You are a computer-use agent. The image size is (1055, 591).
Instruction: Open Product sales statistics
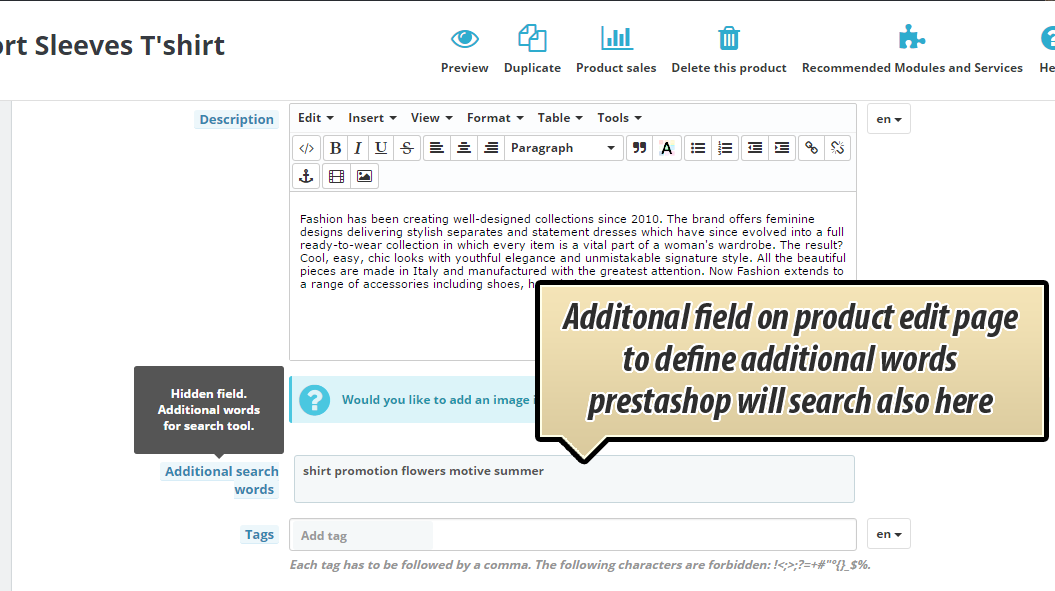616,39
